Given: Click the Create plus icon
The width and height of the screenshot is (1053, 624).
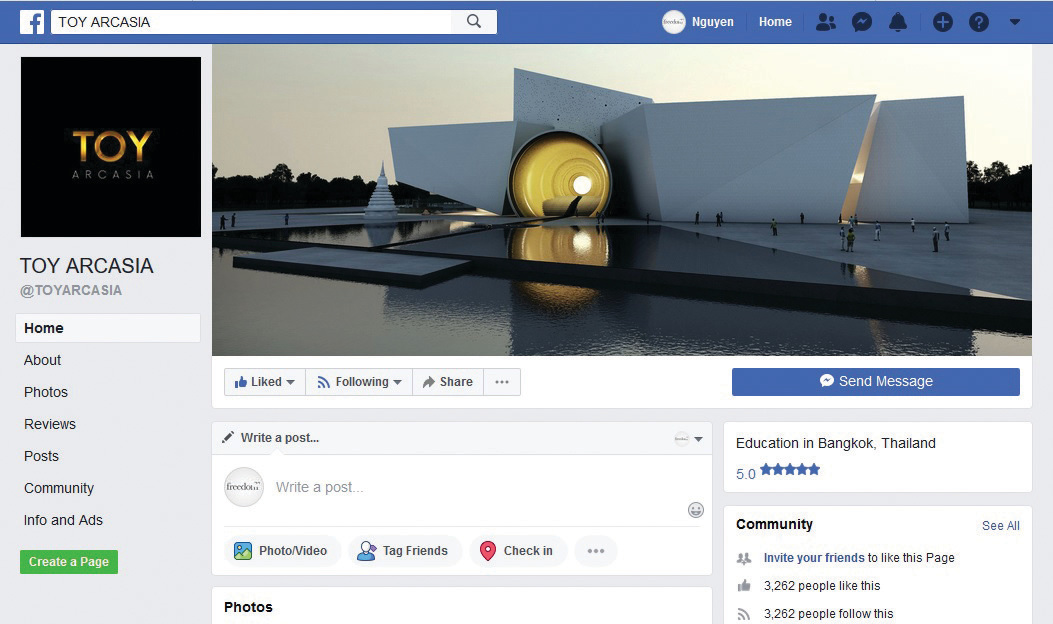Looking at the screenshot, I should pos(942,22).
